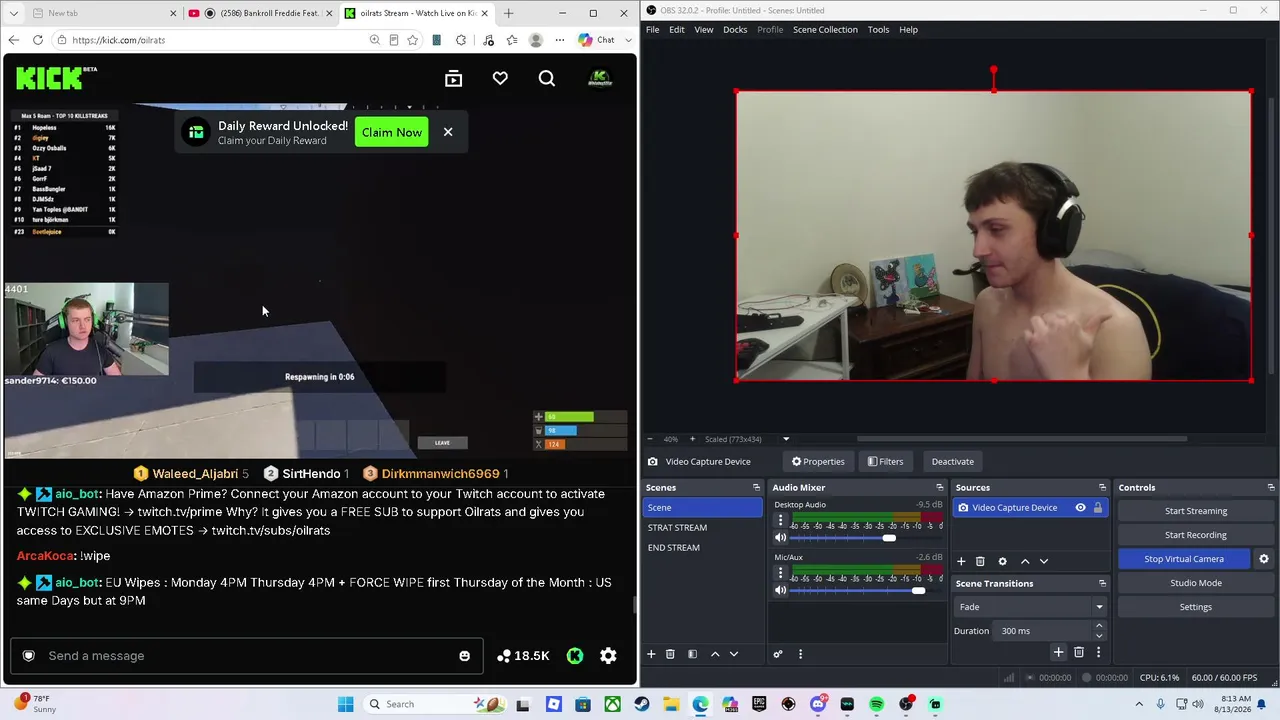Open OBS File menu
The width and height of the screenshot is (1280, 720).
[652, 30]
